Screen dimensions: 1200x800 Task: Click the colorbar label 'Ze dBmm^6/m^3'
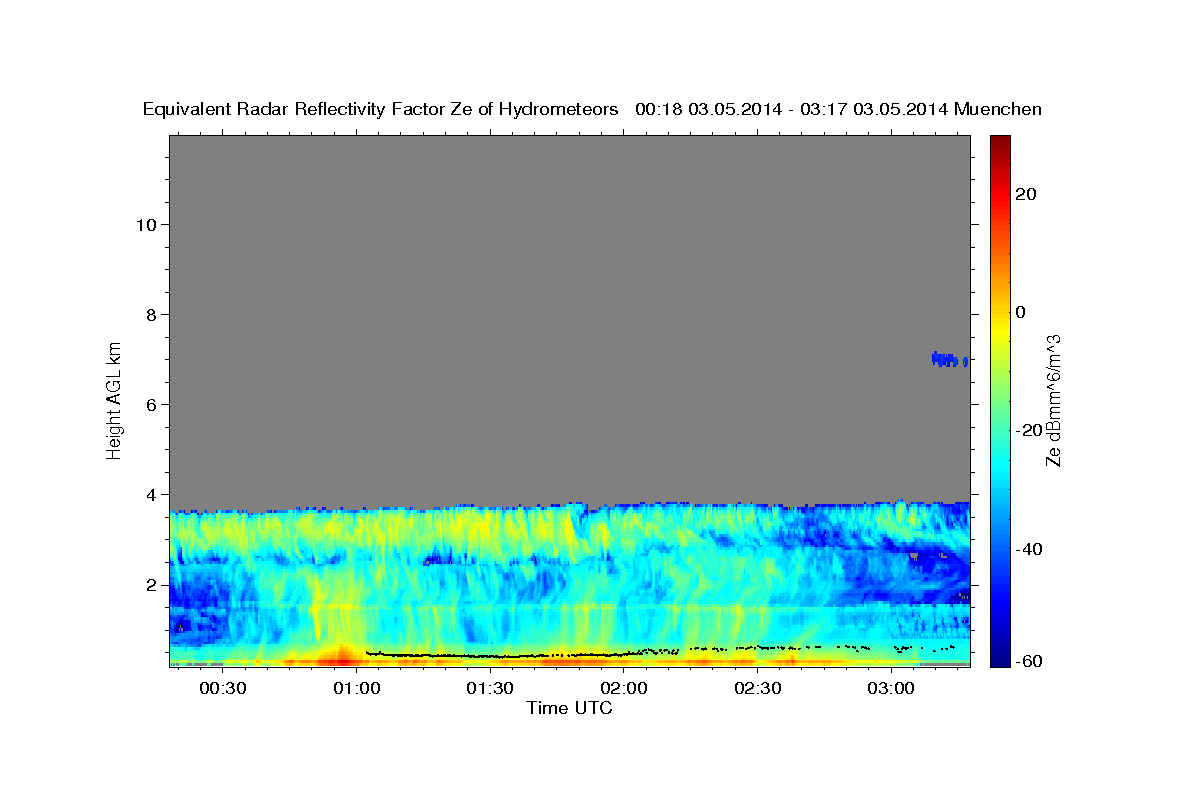pos(1054,400)
